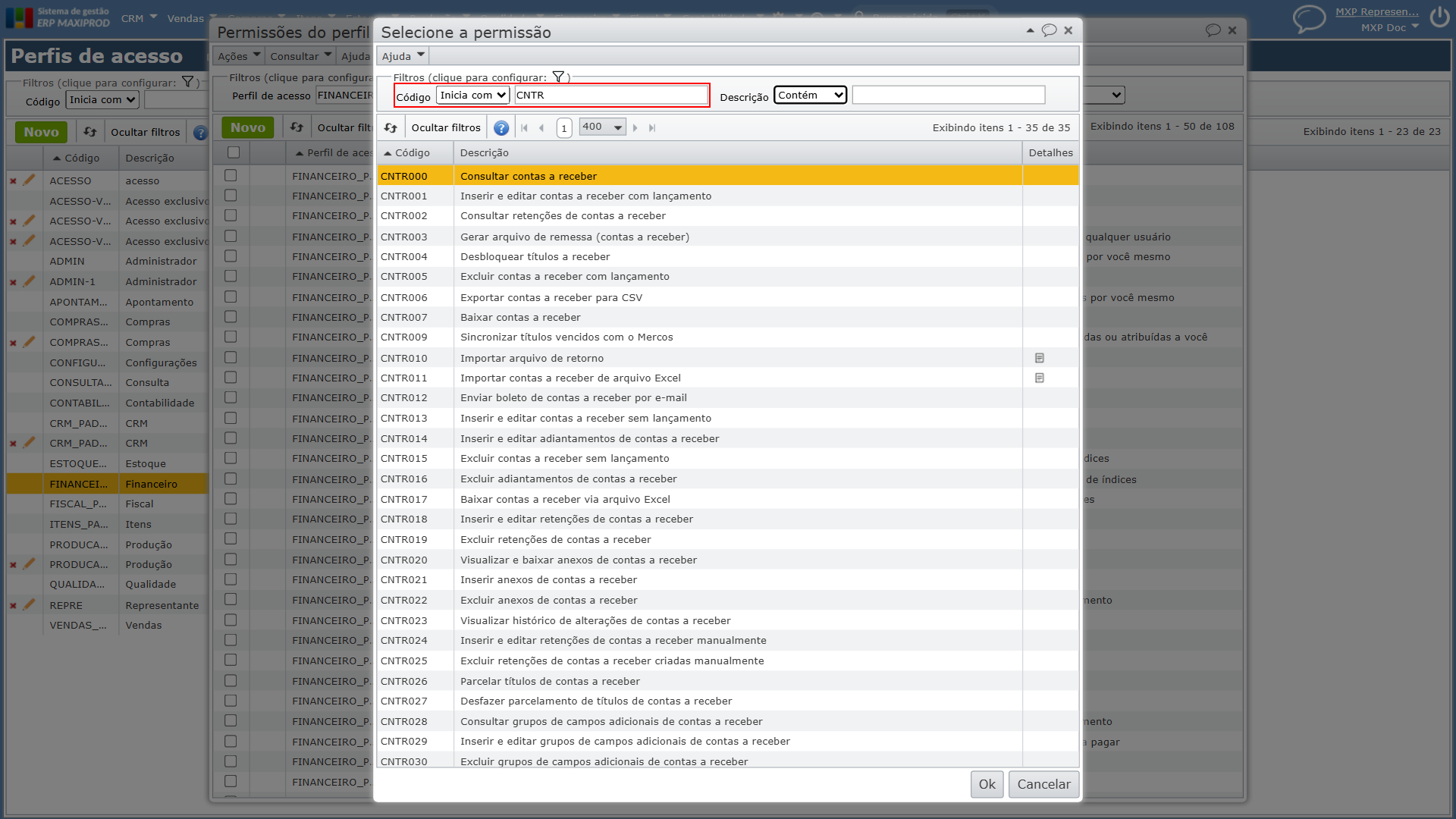The height and width of the screenshot is (819, 1456).
Task: Open details icon for CNTR010 row
Action: 1040,358
